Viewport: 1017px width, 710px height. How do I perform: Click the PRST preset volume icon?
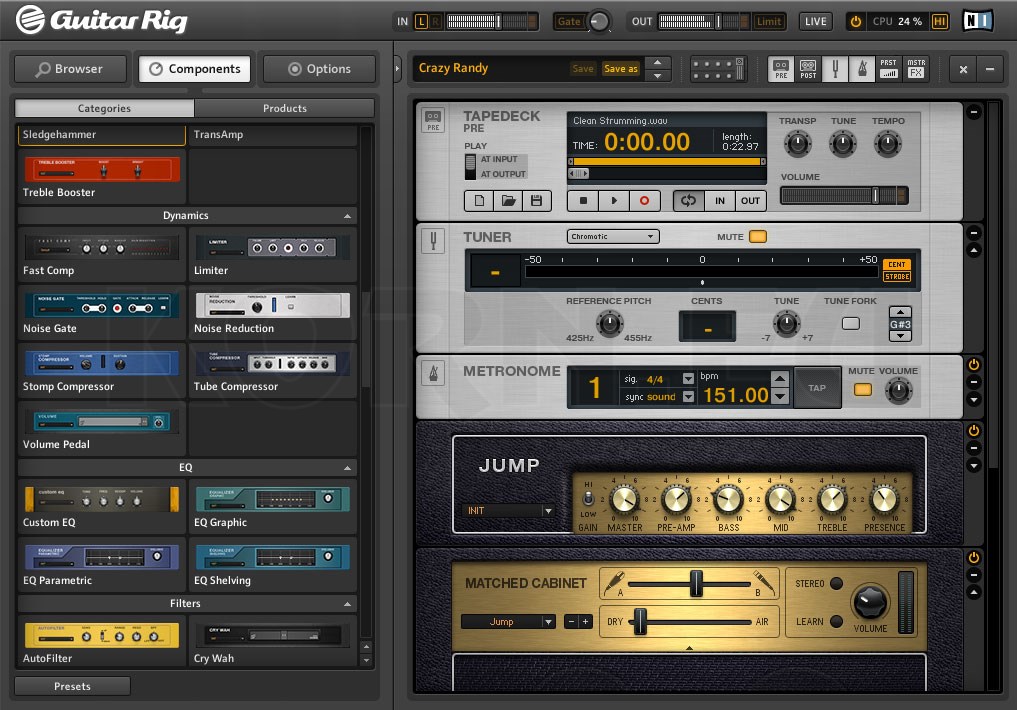887,68
